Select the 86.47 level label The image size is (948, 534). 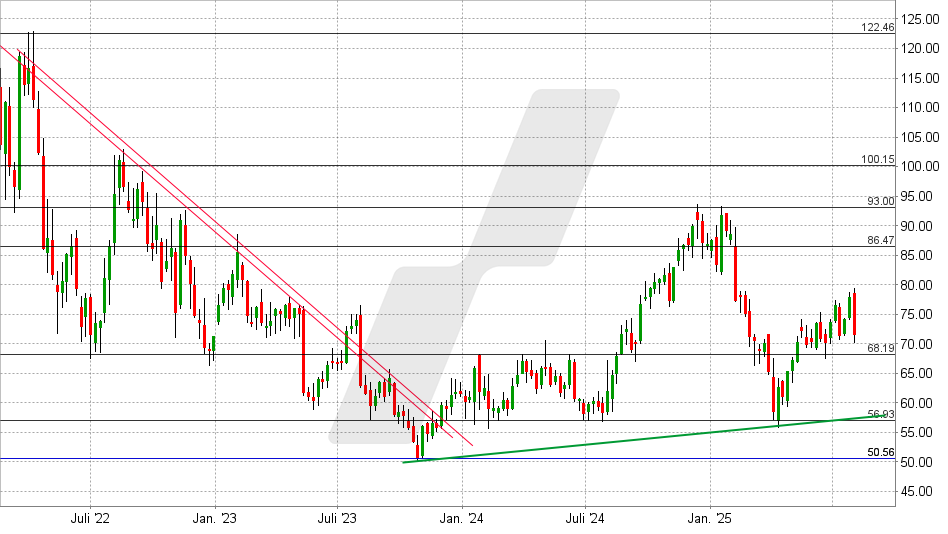880,240
